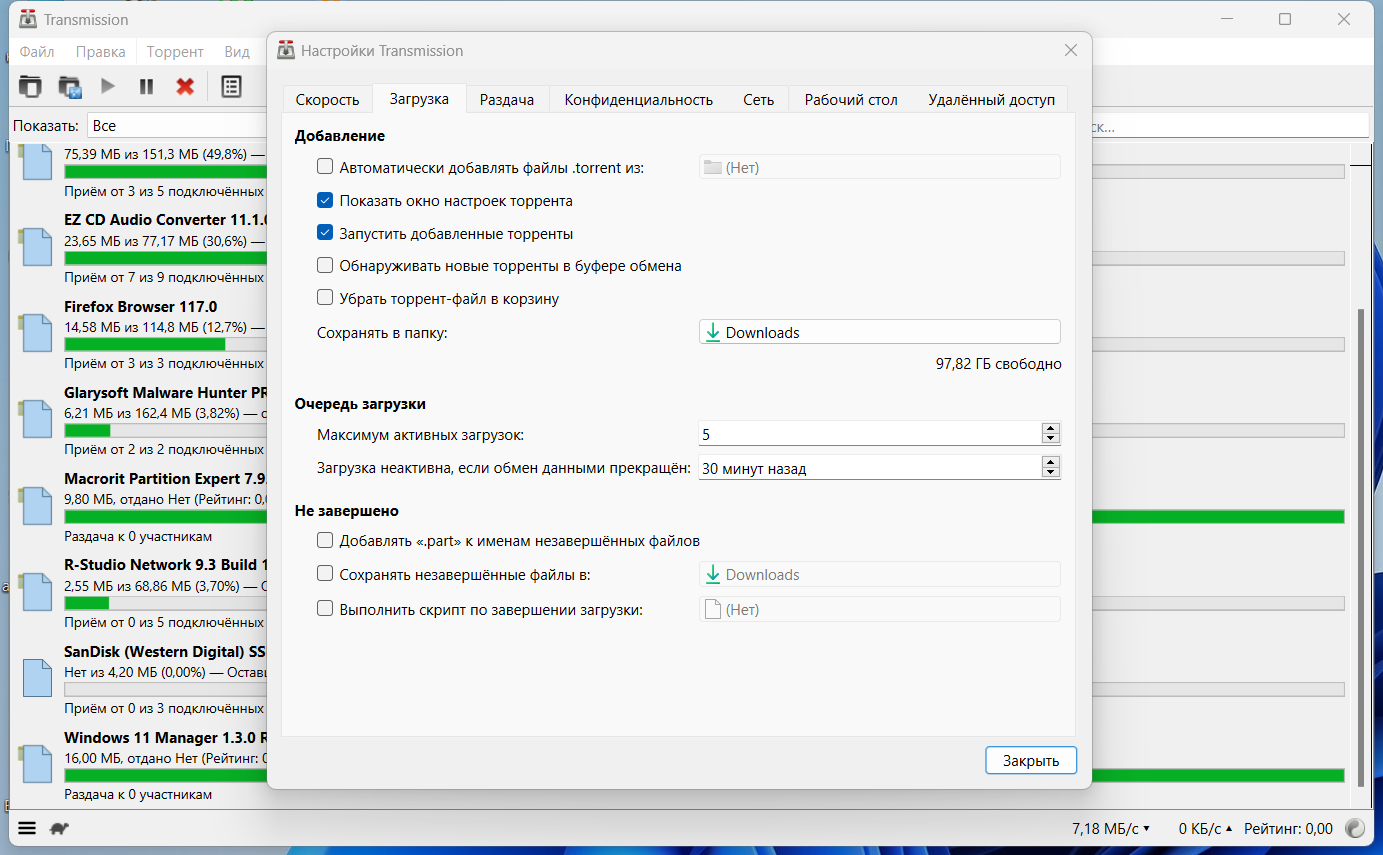Open the Сеть tab
The image size is (1383, 855).
[x=758, y=99]
